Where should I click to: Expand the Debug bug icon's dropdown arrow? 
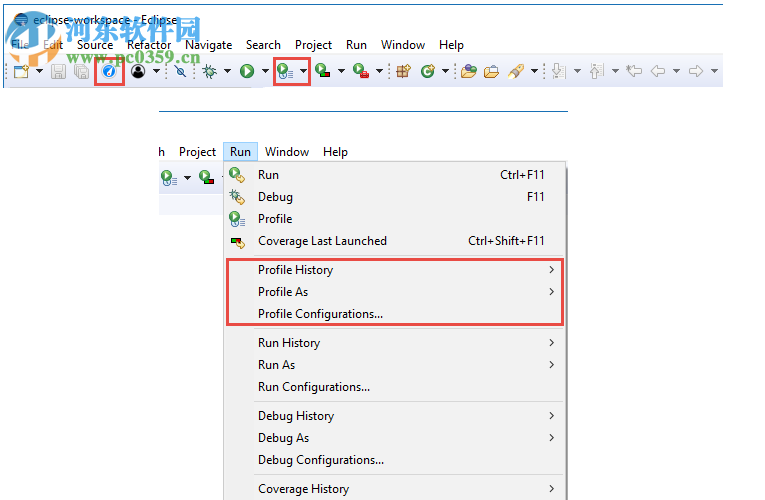point(227,71)
